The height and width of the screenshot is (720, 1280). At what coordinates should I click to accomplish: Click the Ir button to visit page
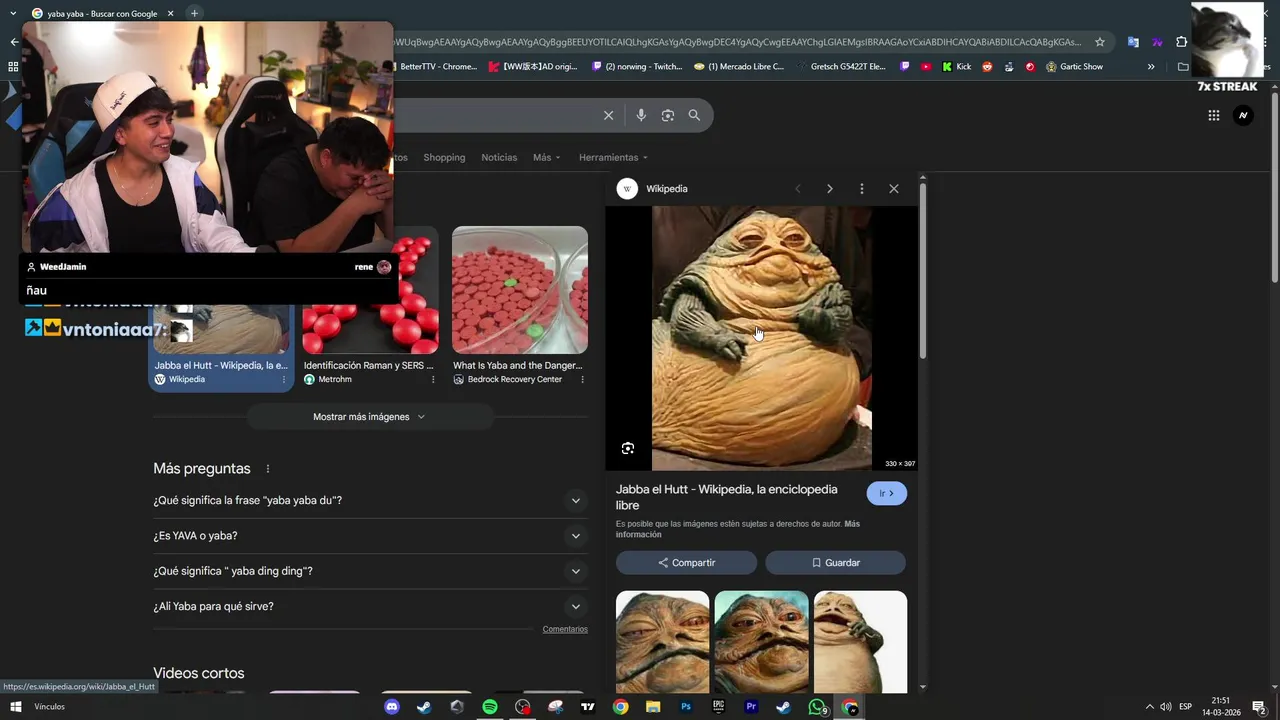click(886, 493)
